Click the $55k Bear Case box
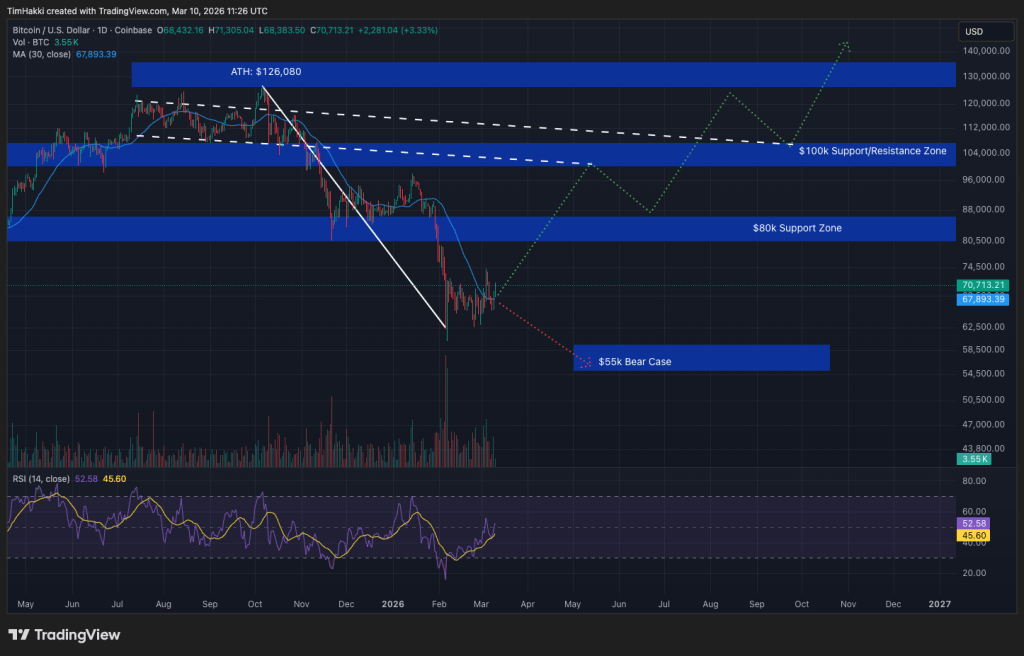This screenshot has width=1024, height=656. pos(701,358)
